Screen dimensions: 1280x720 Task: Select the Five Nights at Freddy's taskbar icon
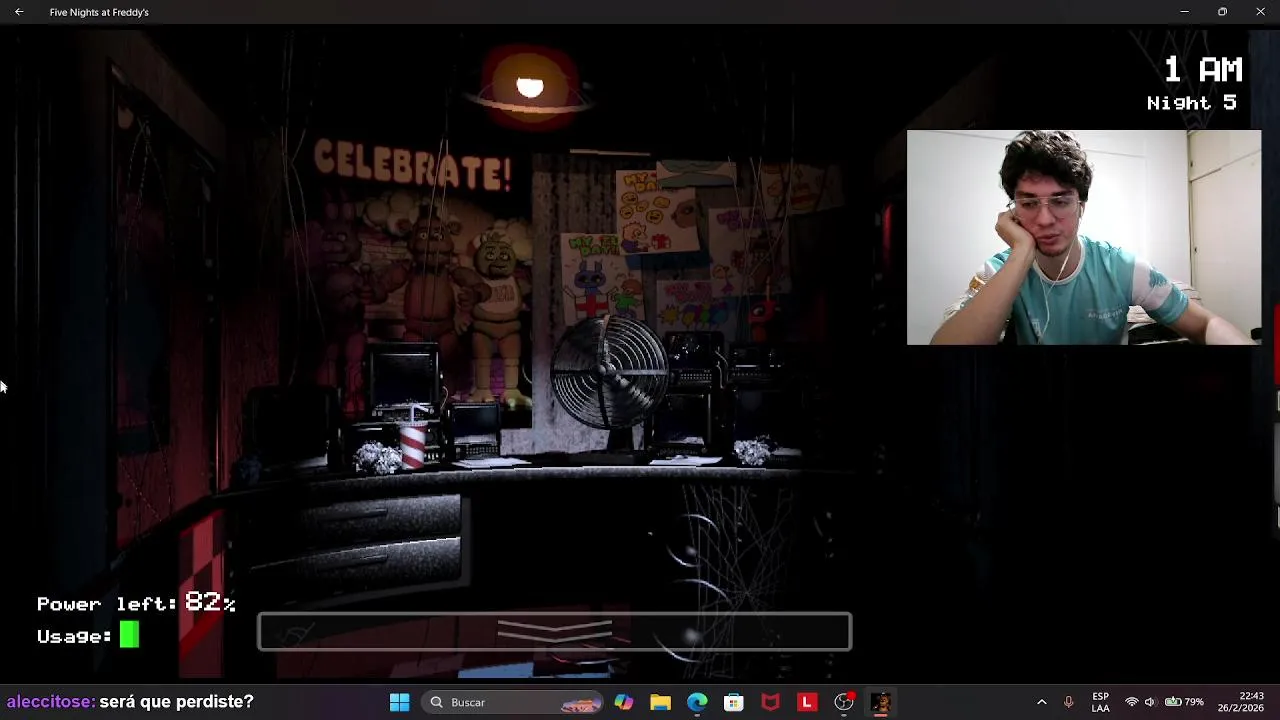coord(880,702)
